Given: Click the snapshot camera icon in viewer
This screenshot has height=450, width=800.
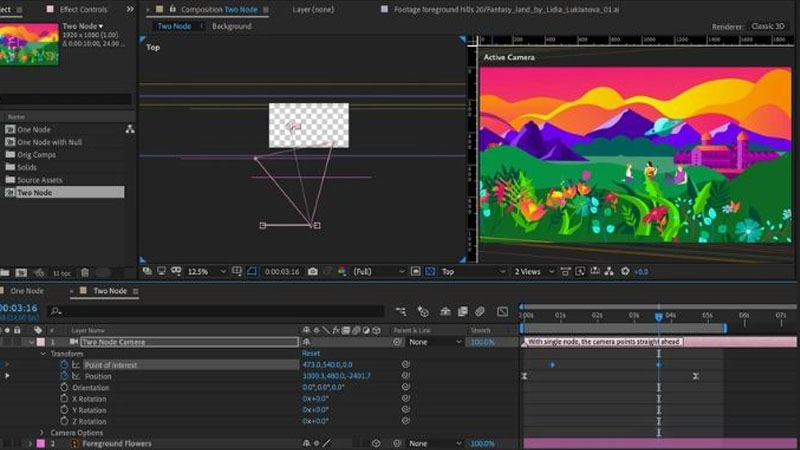Looking at the screenshot, I should [312, 271].
